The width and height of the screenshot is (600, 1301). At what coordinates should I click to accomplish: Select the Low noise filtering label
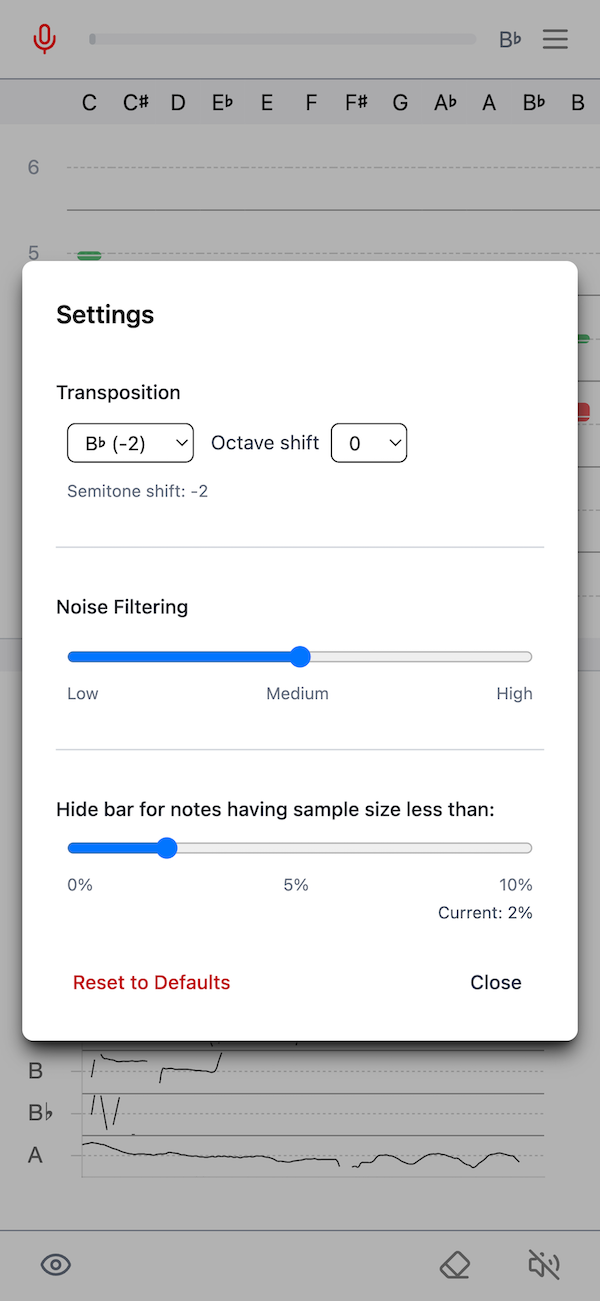[82, 693]
